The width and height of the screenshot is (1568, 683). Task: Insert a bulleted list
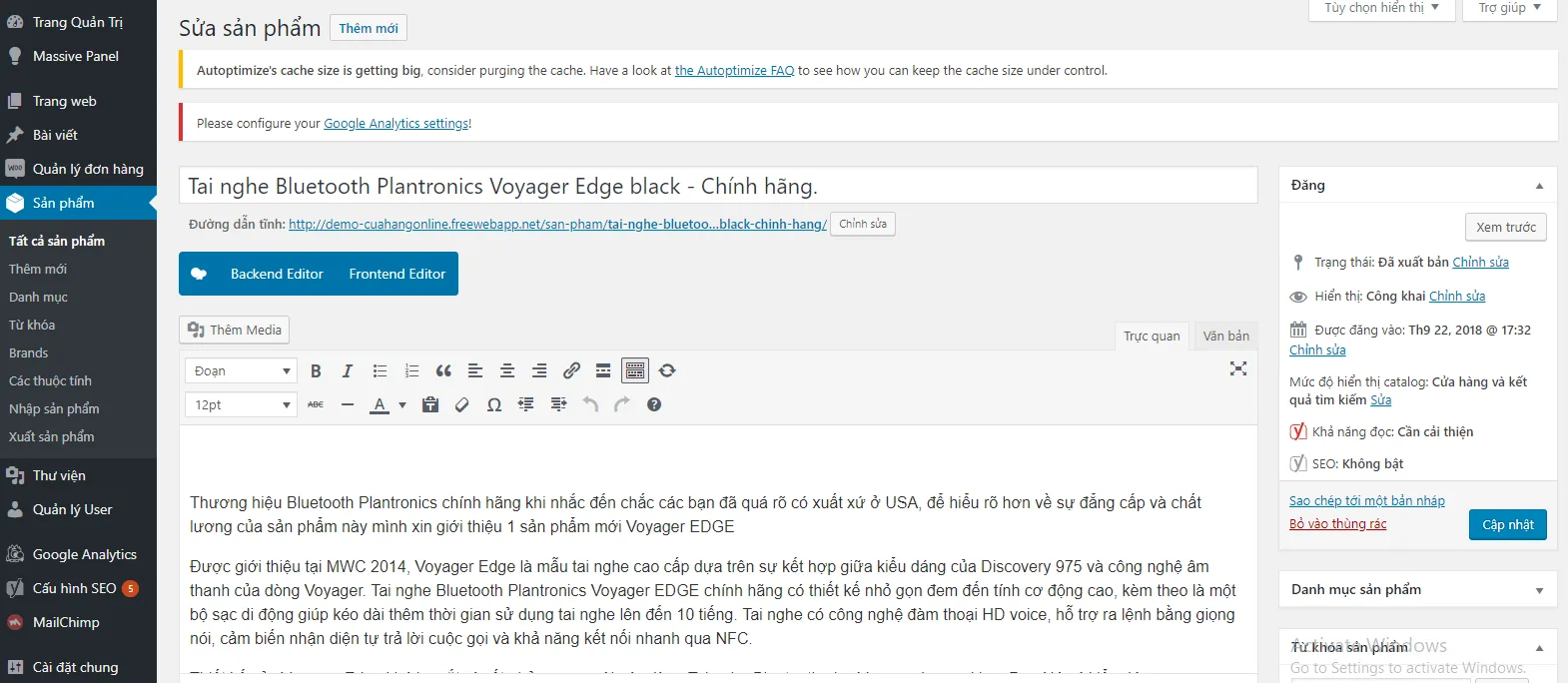pos(380,370)
